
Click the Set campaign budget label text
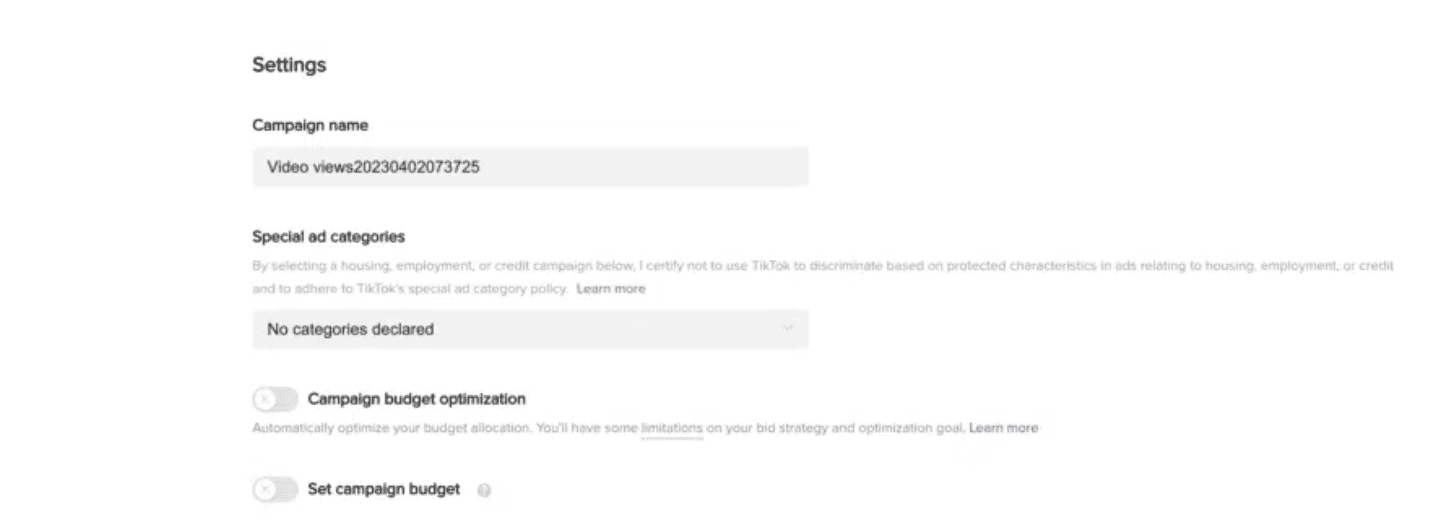(x=384, y=489)
